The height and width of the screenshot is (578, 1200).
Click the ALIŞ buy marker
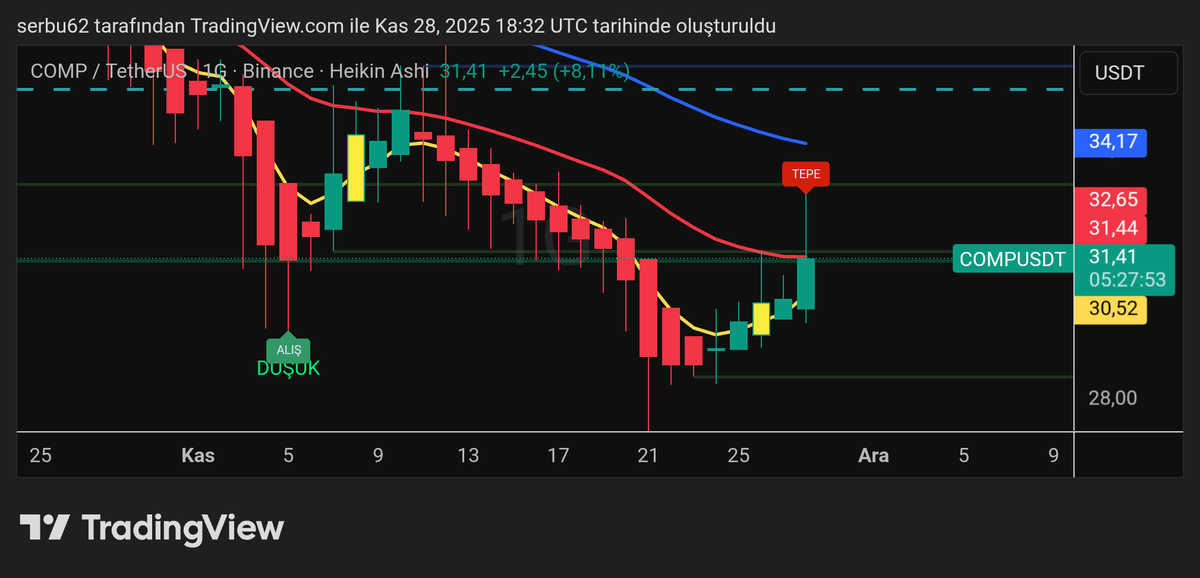(x=289, y=351)
